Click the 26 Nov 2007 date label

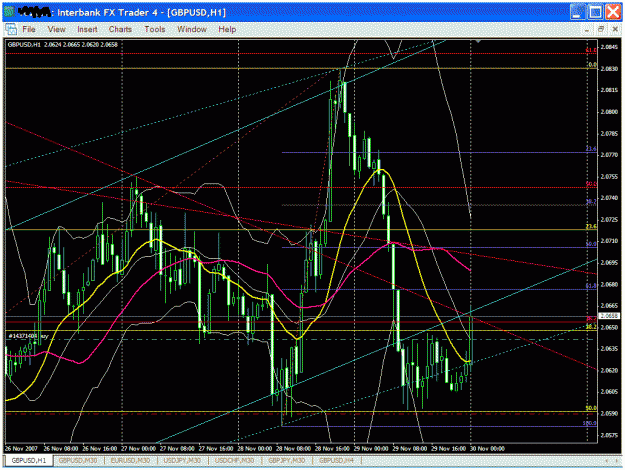21,448
